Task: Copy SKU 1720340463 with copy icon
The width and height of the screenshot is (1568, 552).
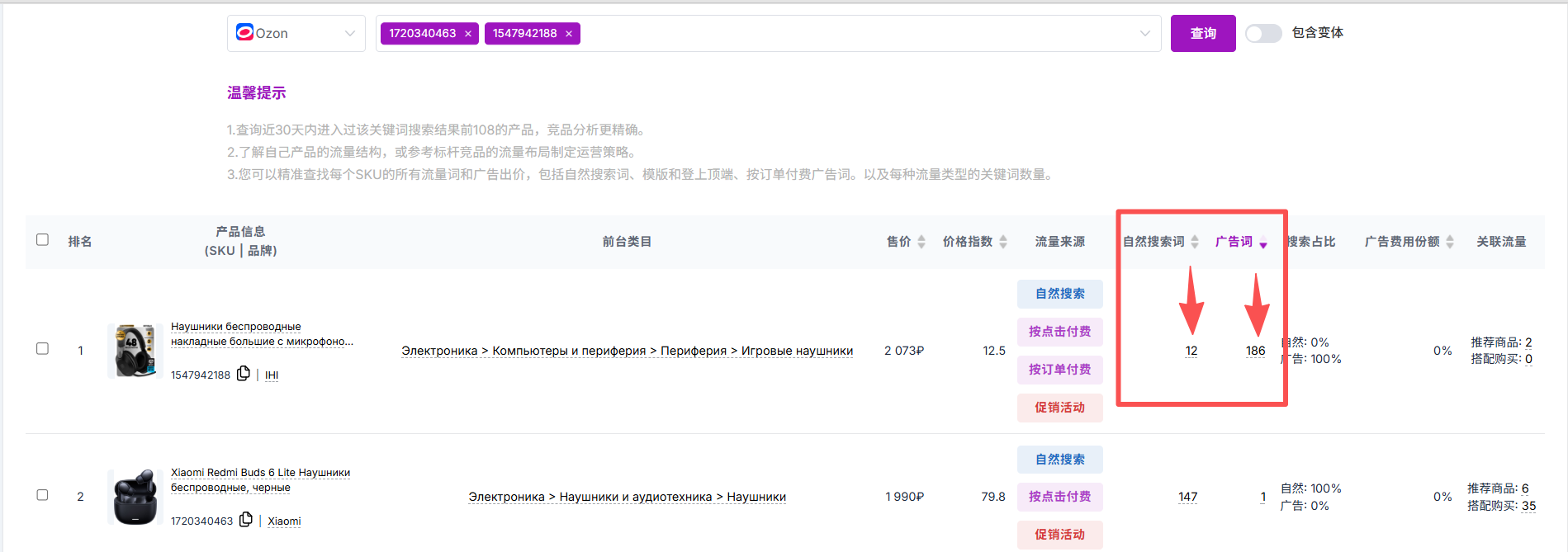Action: click(x=245, y=520)
